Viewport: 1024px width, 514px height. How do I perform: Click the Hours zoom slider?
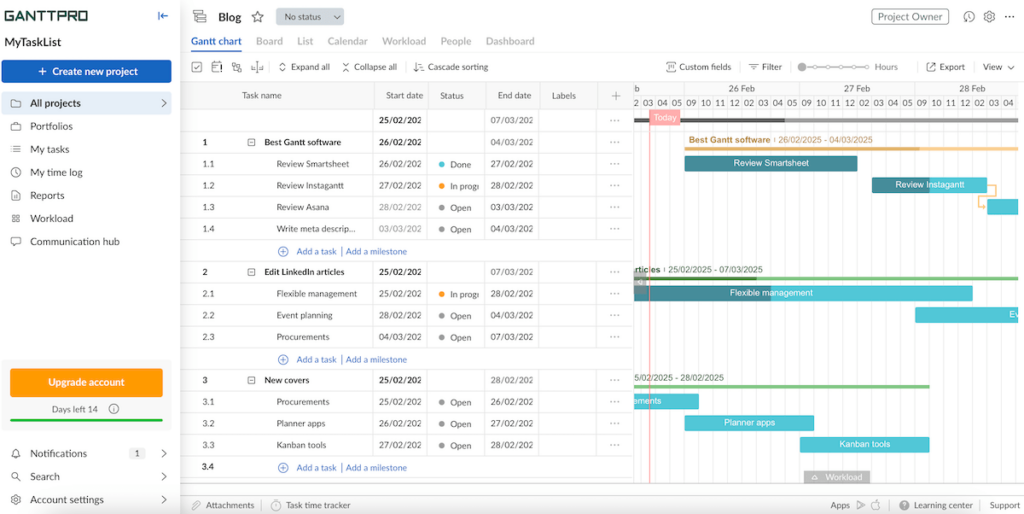(x=834, y=67)
